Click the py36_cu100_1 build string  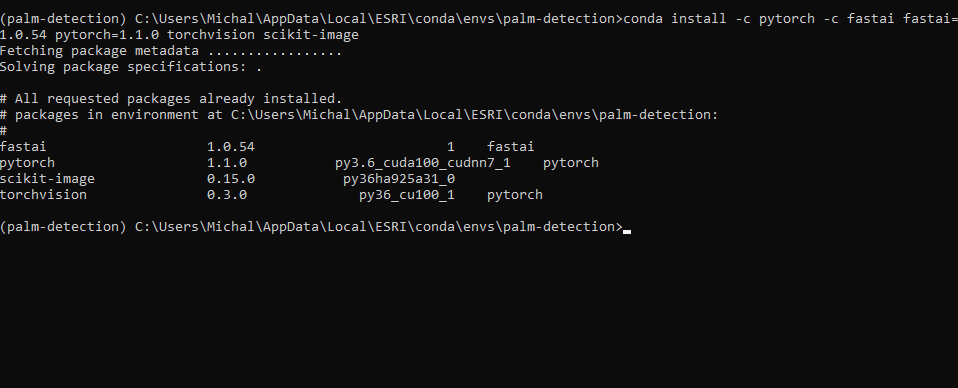[407, 194]
